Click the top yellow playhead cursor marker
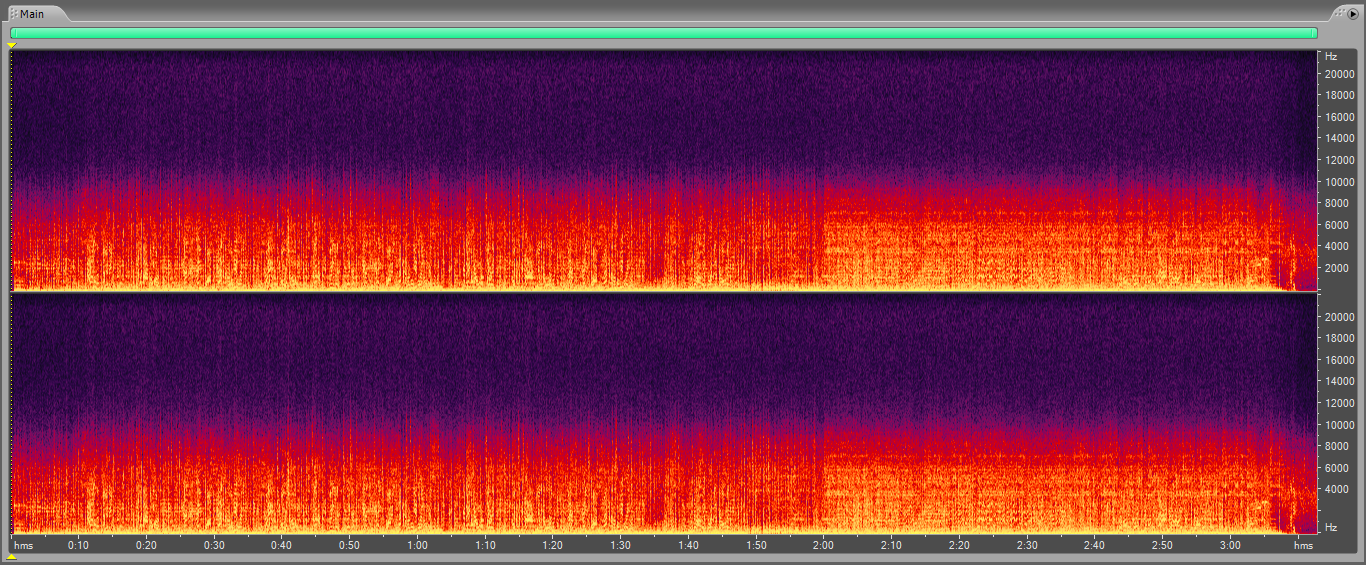Viewport: 1366px width, 565px height. pyautogui.click(x=12, y=46)
